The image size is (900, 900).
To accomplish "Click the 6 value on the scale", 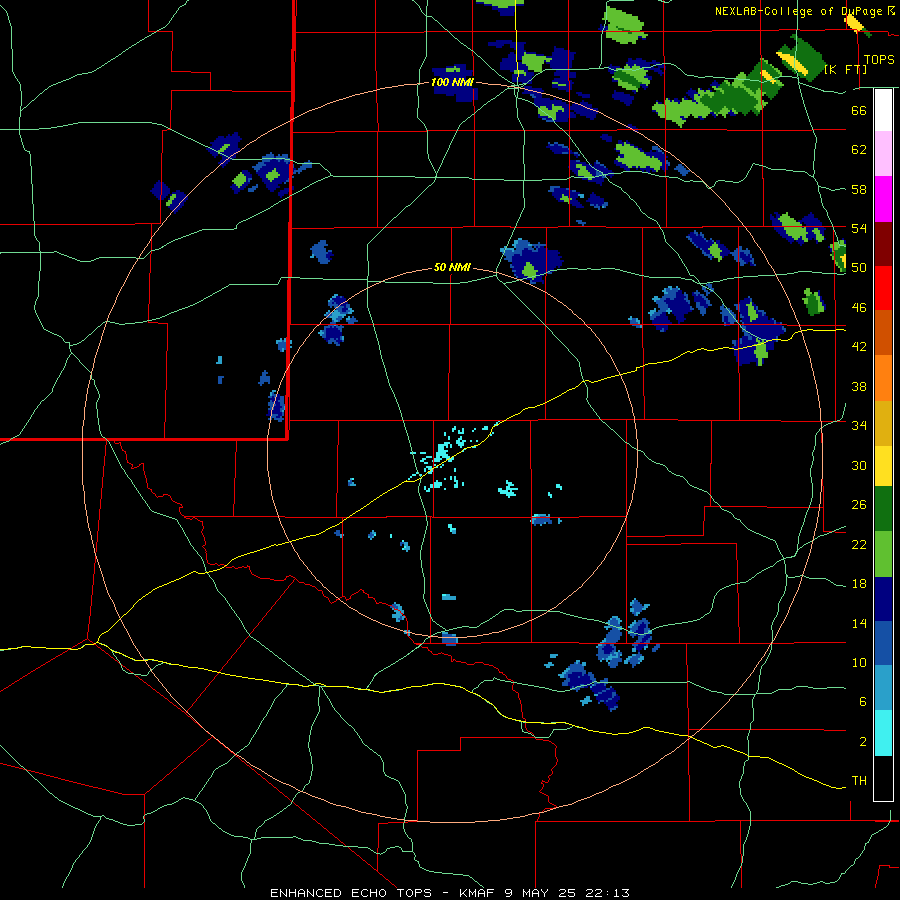I will tap(863, 702).
